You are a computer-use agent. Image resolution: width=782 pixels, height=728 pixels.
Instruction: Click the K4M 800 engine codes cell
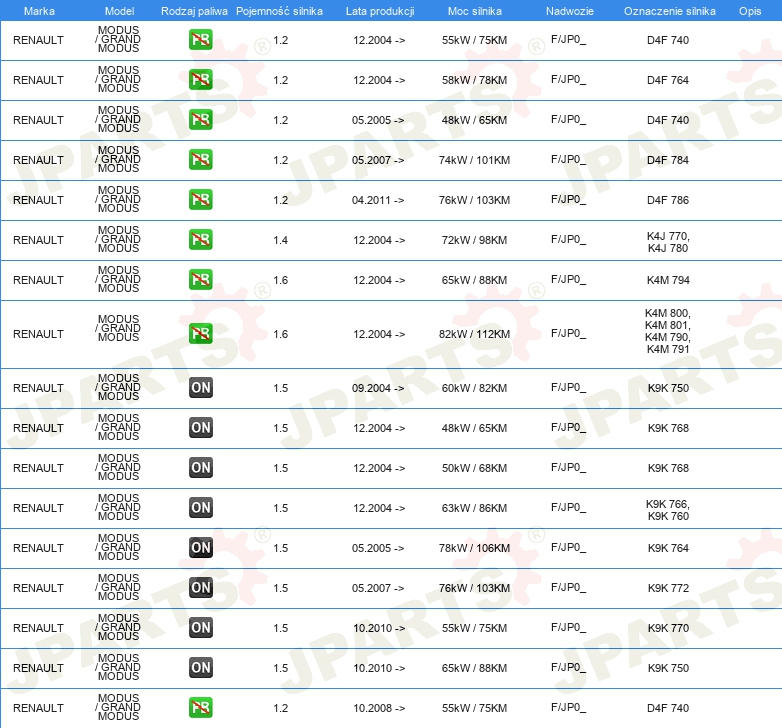click(668, 331)
